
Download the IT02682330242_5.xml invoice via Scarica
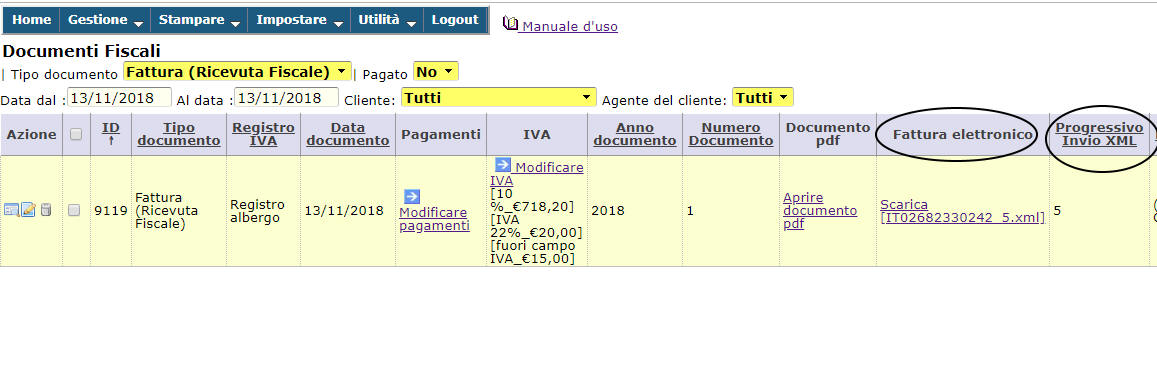(962, 210)
